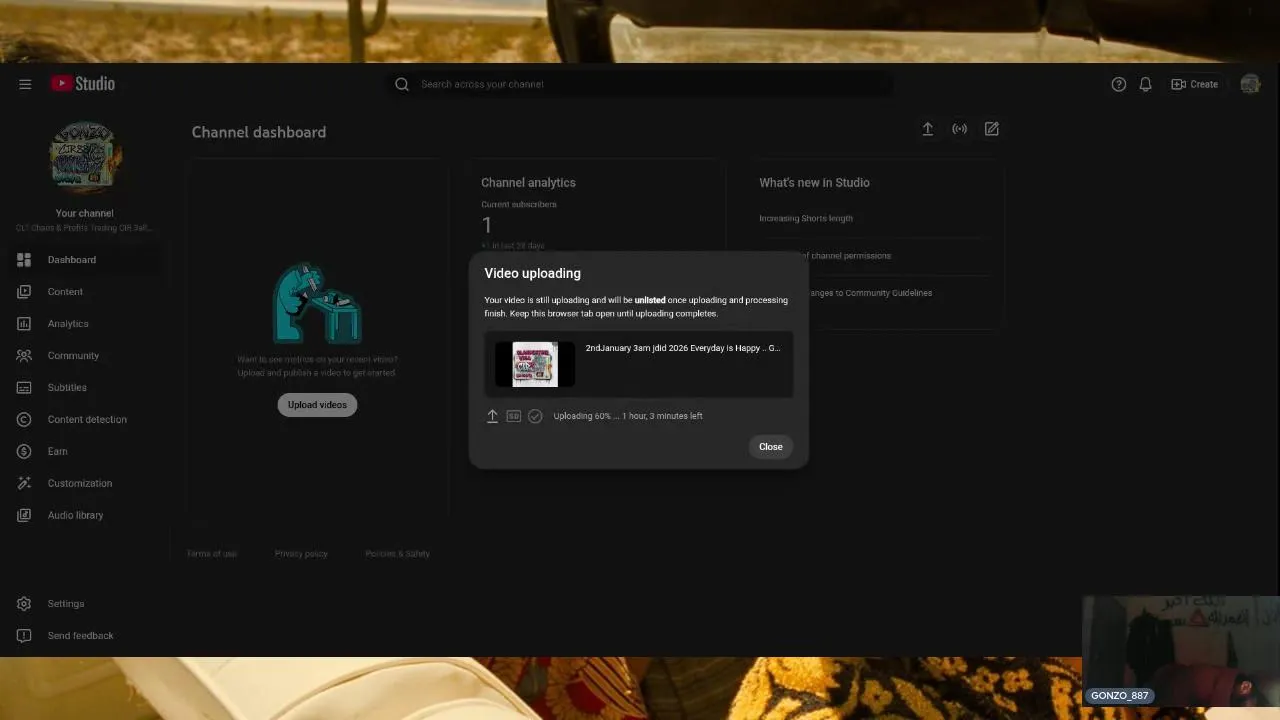The width and height of the screenshot is (1280, 720).
Task: Click the Community Guidelines news item
Action: click(870, 293)
